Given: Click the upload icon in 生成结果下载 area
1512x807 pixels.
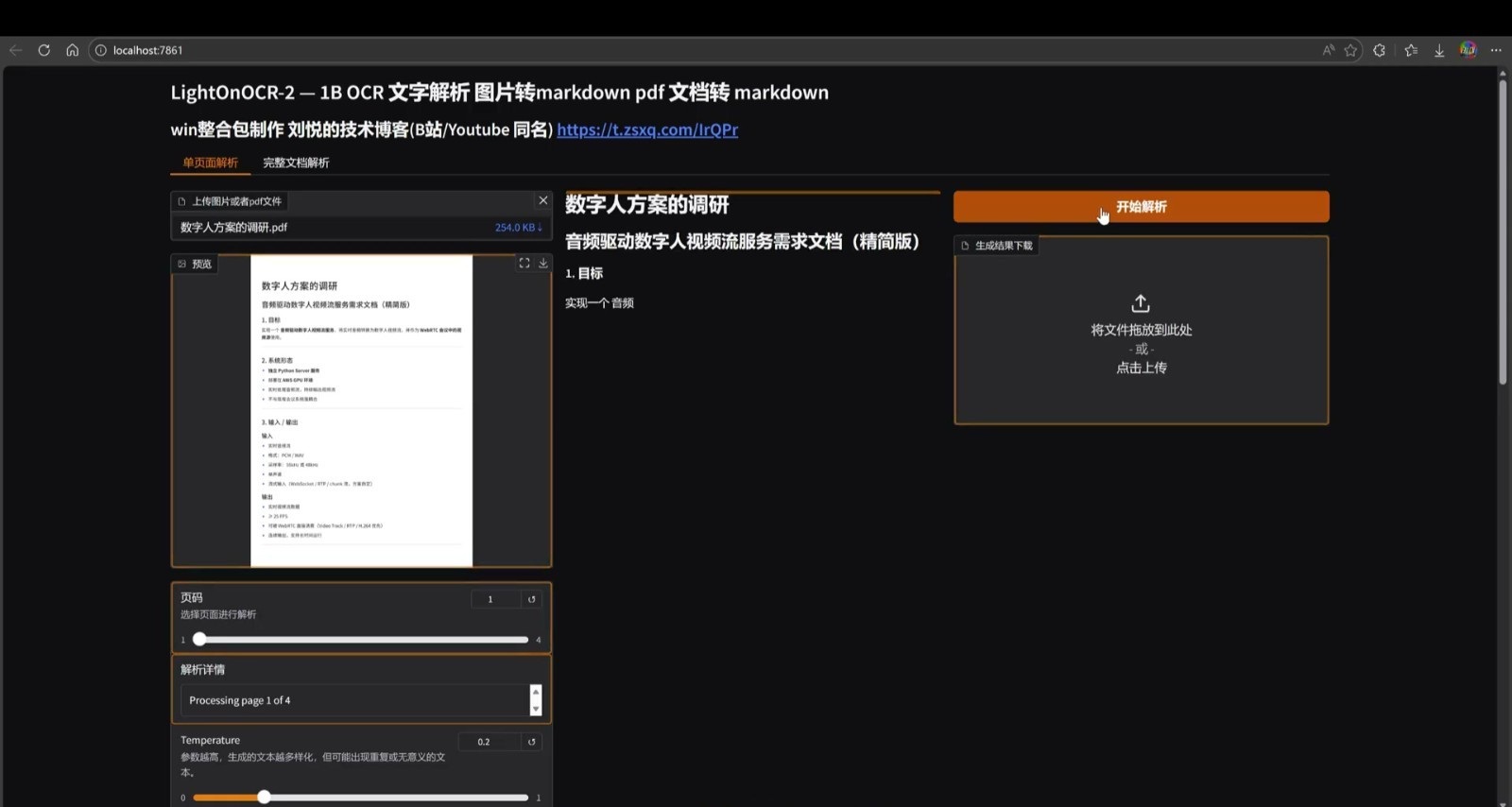Looking at the screenshot, I should 1141,303.
